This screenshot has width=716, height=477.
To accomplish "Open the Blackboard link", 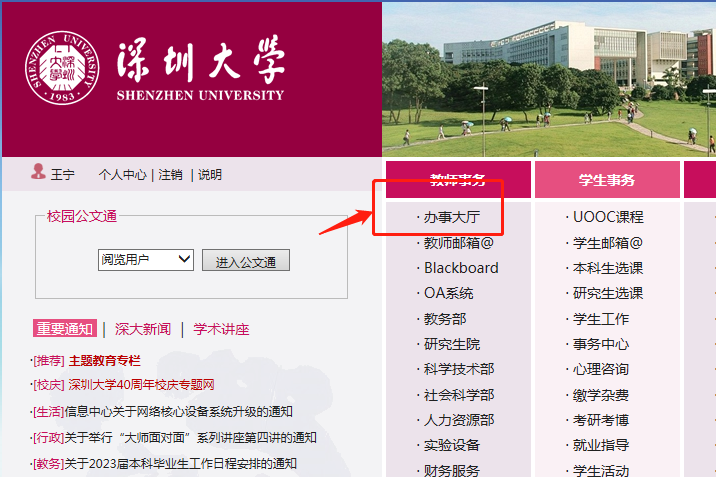I will pyautogui.click(x=461, y=268).
